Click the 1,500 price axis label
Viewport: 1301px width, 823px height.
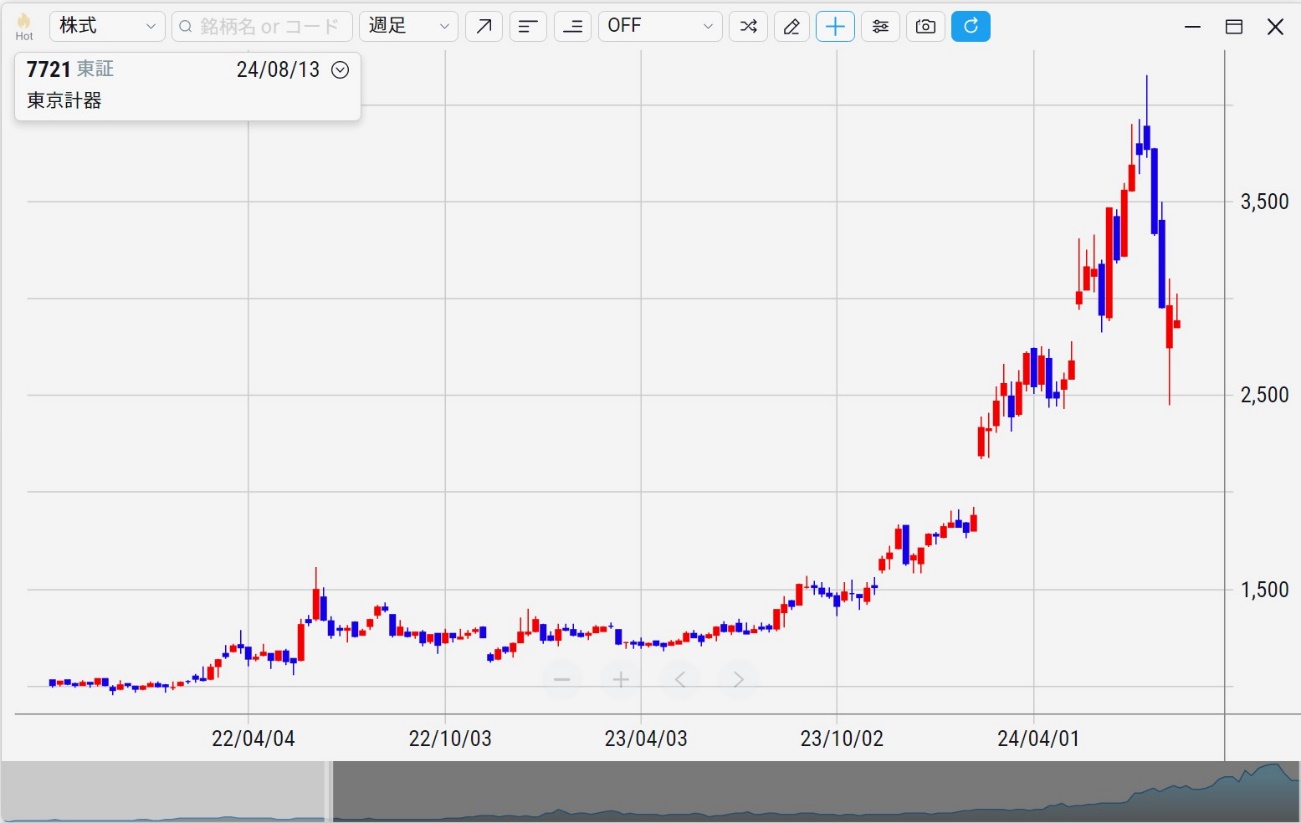pos(1264,590)
